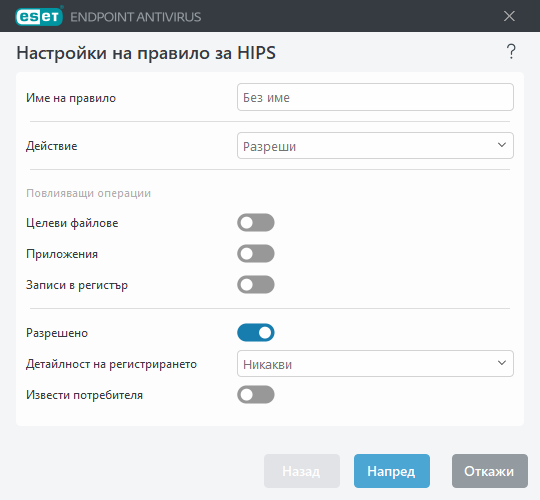Disable the Разрешено toggle
The width and height of the screenshot is (540, 500).
pyautogui.click(x=256, y=333)
